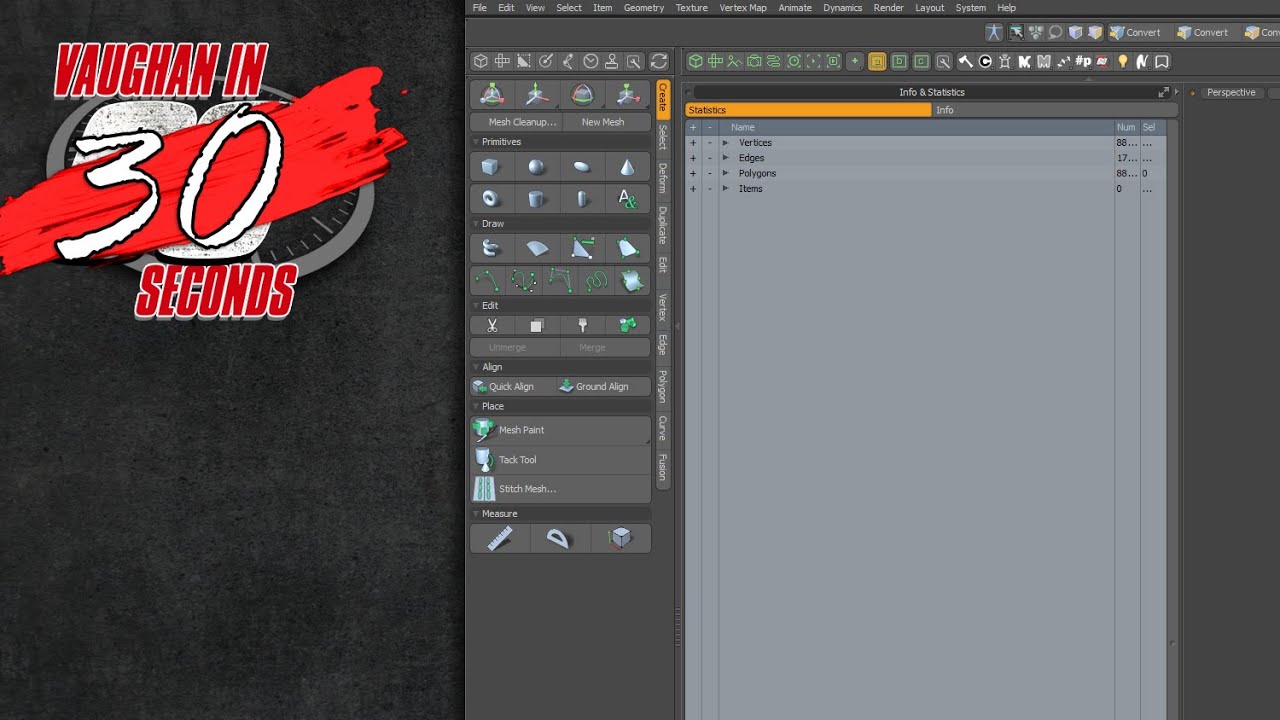Collapse the Edit section
Viewport: 1280px width, 720px height.
(x=476, y=306)
